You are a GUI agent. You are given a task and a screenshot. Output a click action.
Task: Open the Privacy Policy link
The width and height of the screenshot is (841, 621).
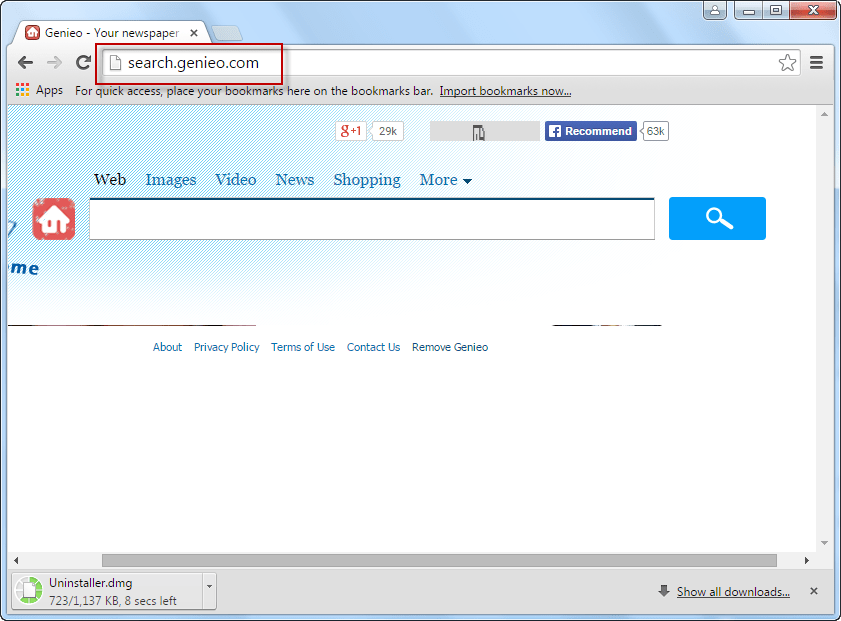(226, 347)
